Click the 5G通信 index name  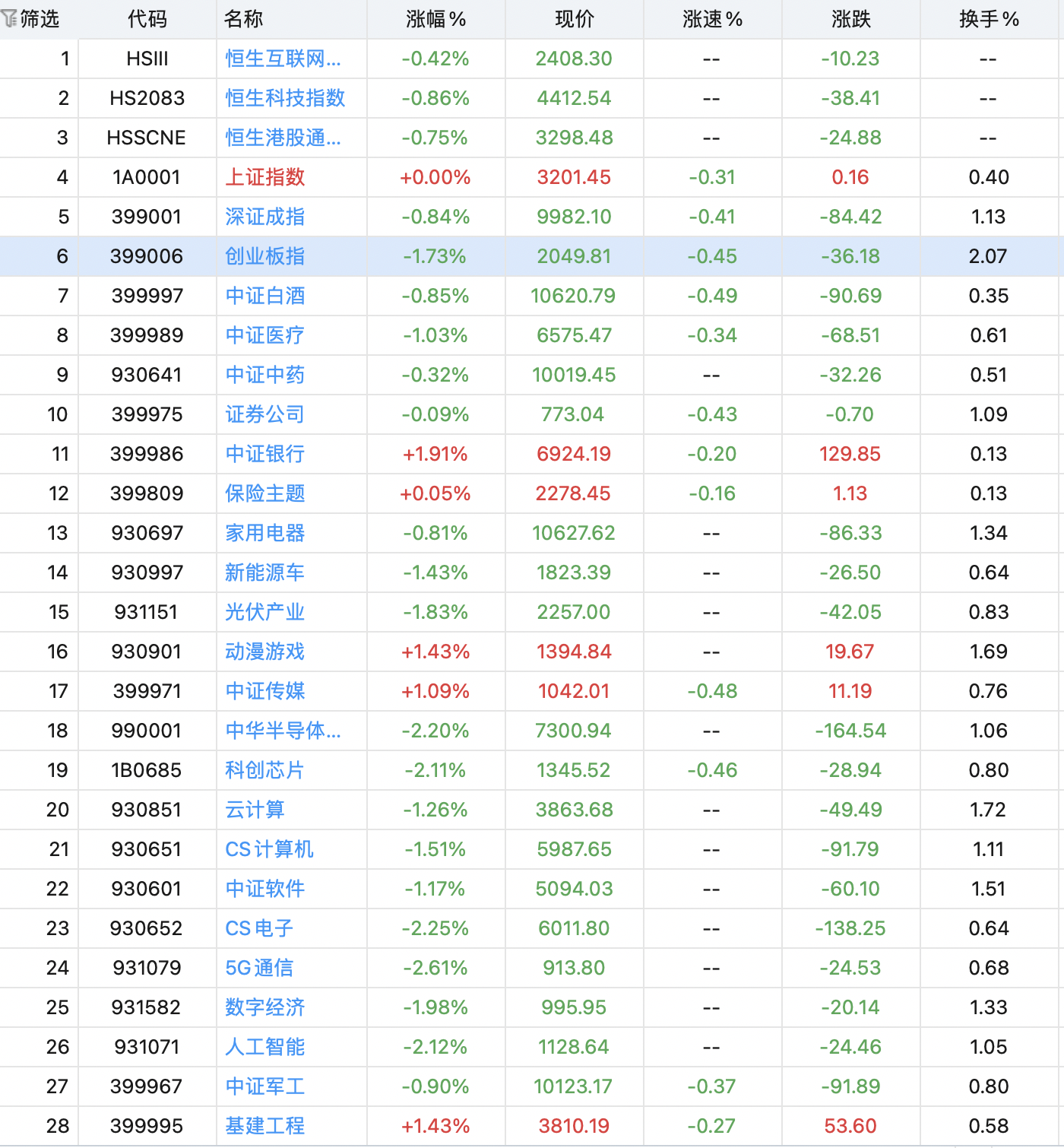[x=259, y=968]
